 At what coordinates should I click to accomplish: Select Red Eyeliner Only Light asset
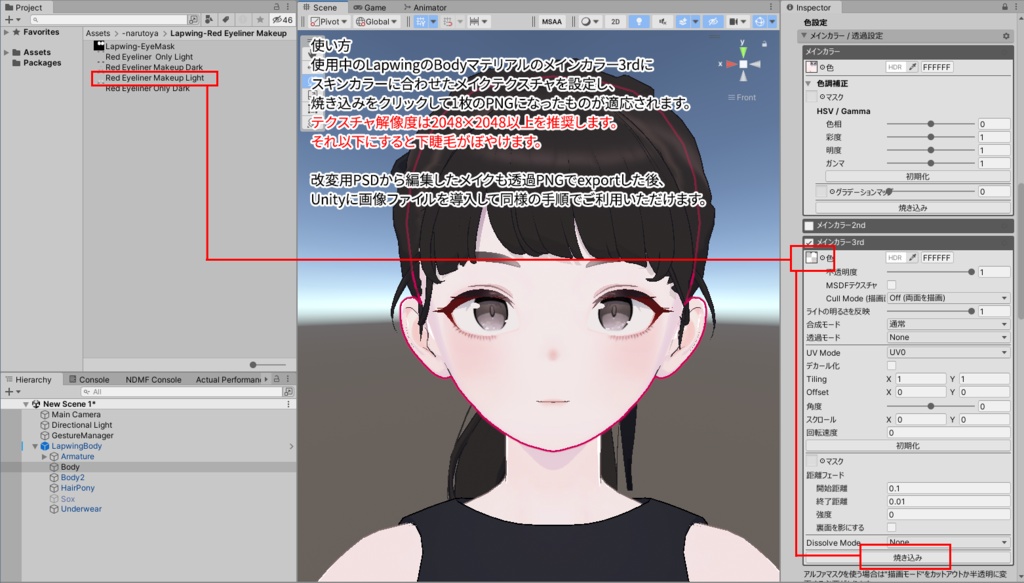point(149,57)
